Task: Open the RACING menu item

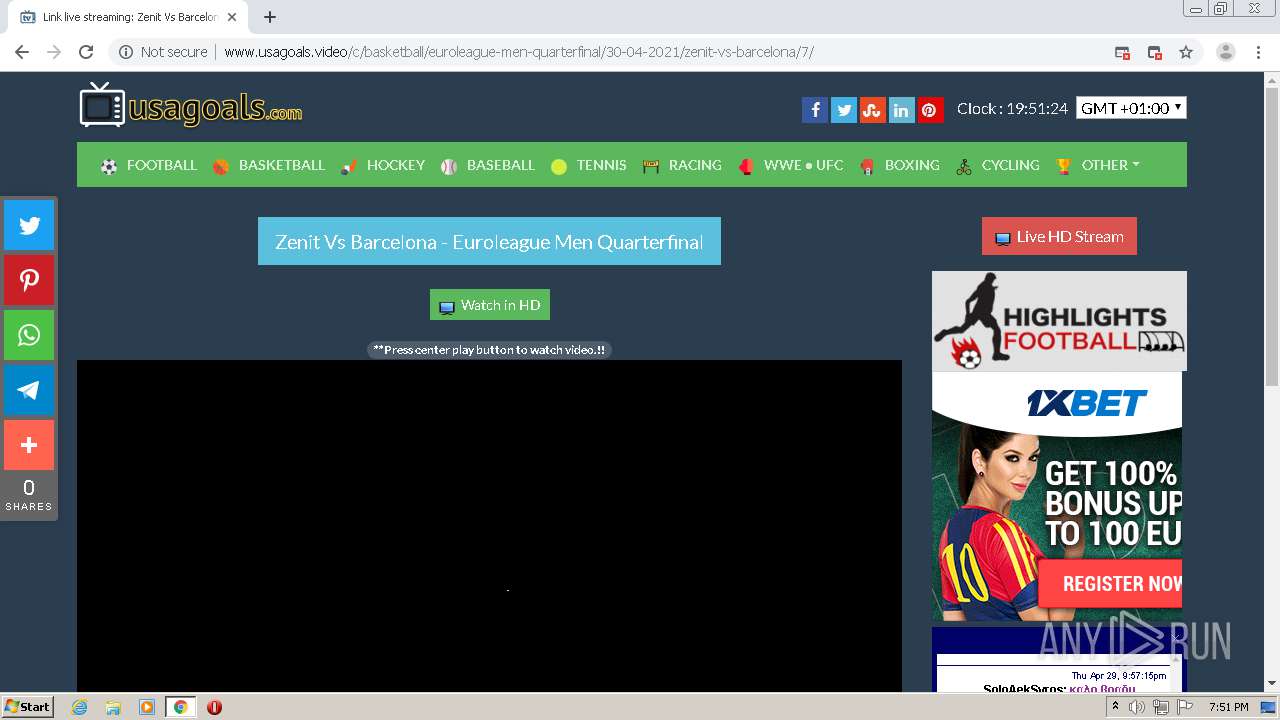Action: pos(682,165)
